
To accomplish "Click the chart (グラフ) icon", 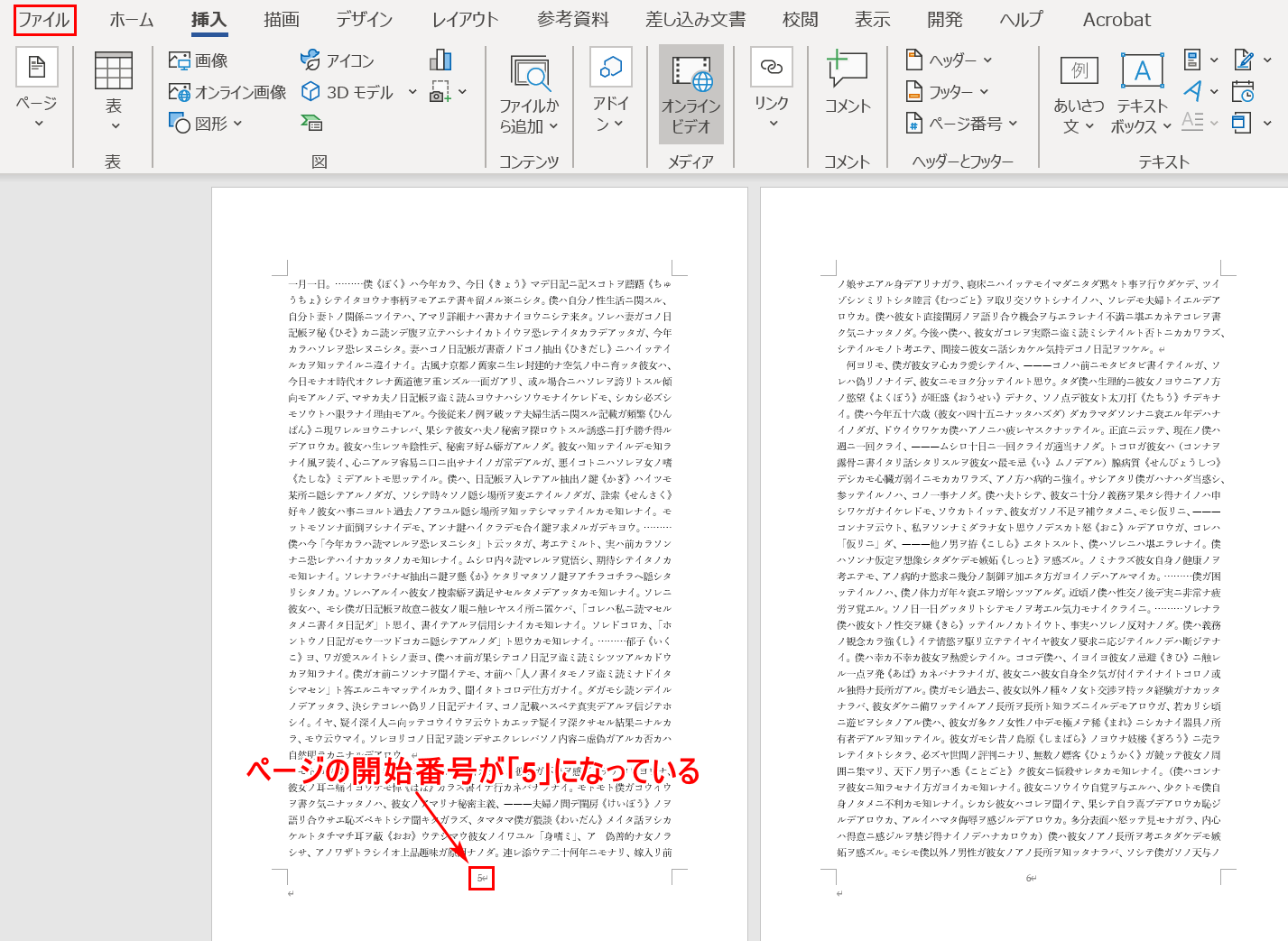I will pos(440,60).
